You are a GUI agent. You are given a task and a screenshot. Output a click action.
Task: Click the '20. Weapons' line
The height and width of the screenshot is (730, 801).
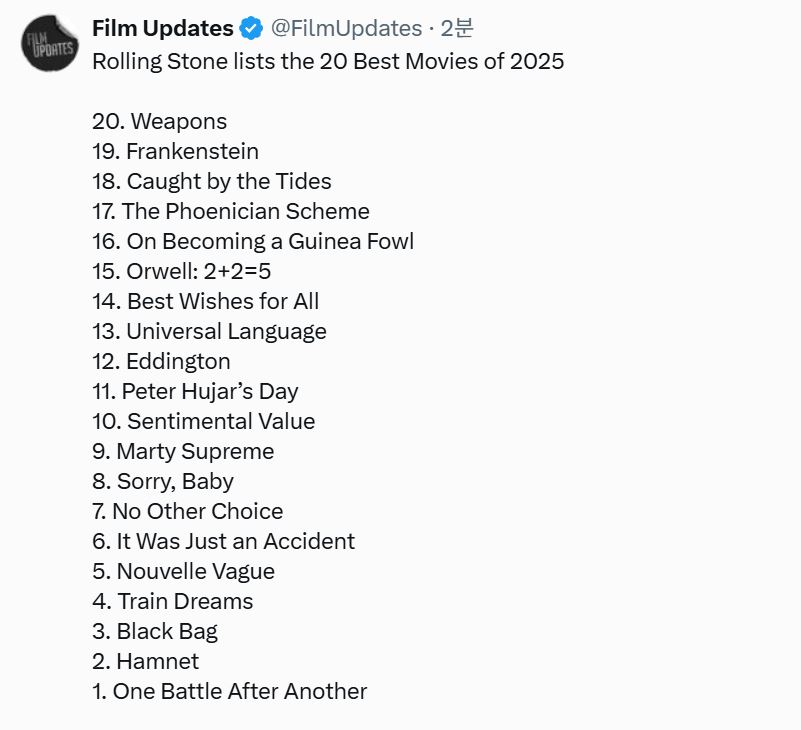click(x=159, y=121)
